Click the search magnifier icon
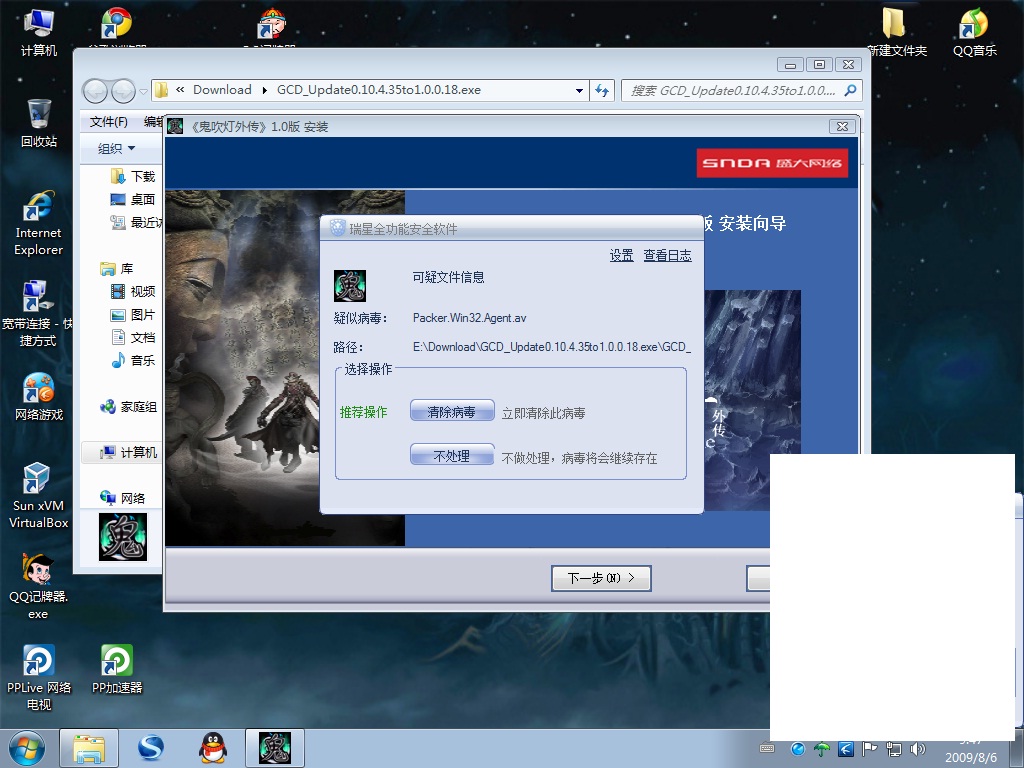1024x768 pixels. click(x=850, y=90)
